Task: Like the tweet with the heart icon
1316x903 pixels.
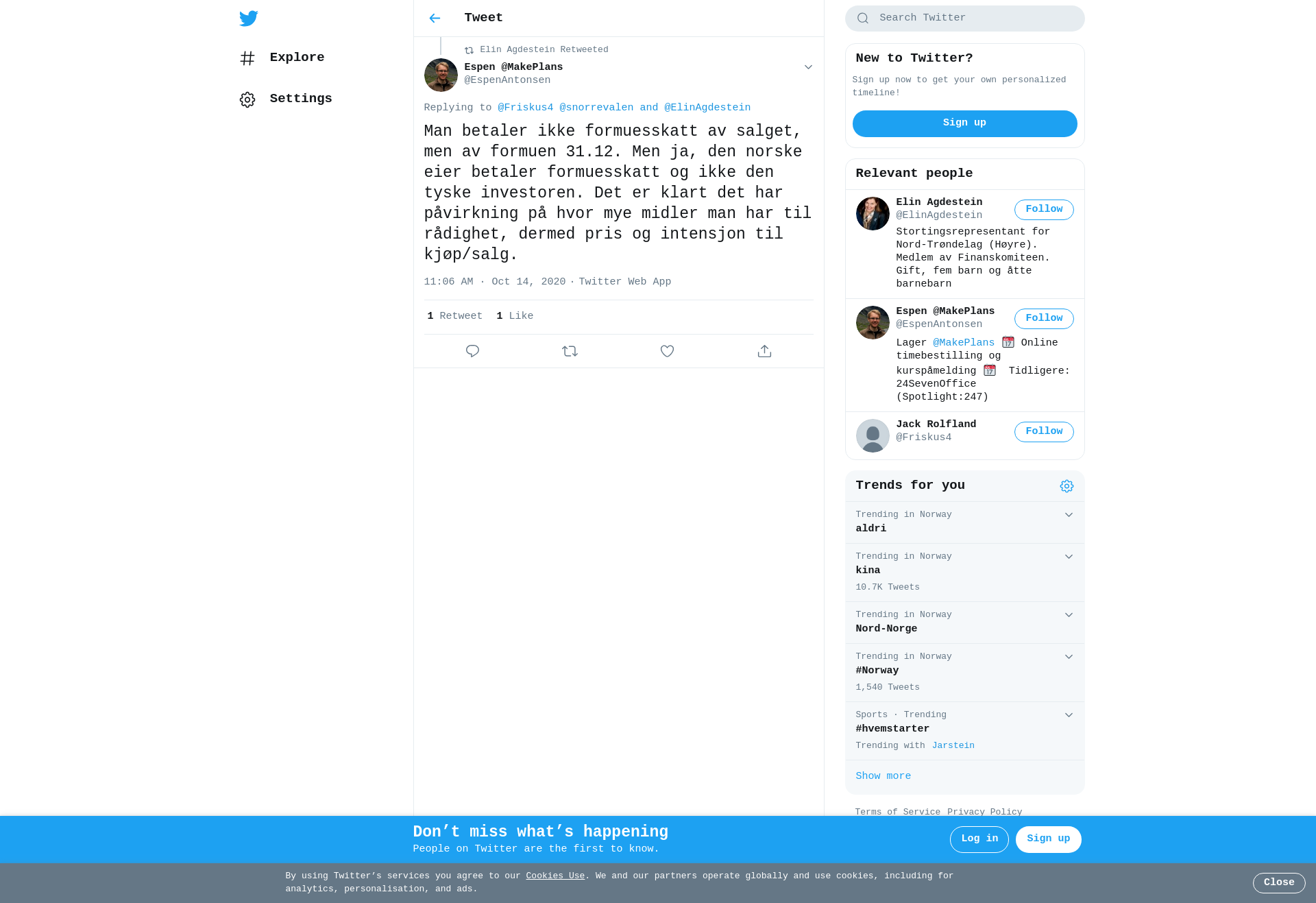Action: coord(667,351)
